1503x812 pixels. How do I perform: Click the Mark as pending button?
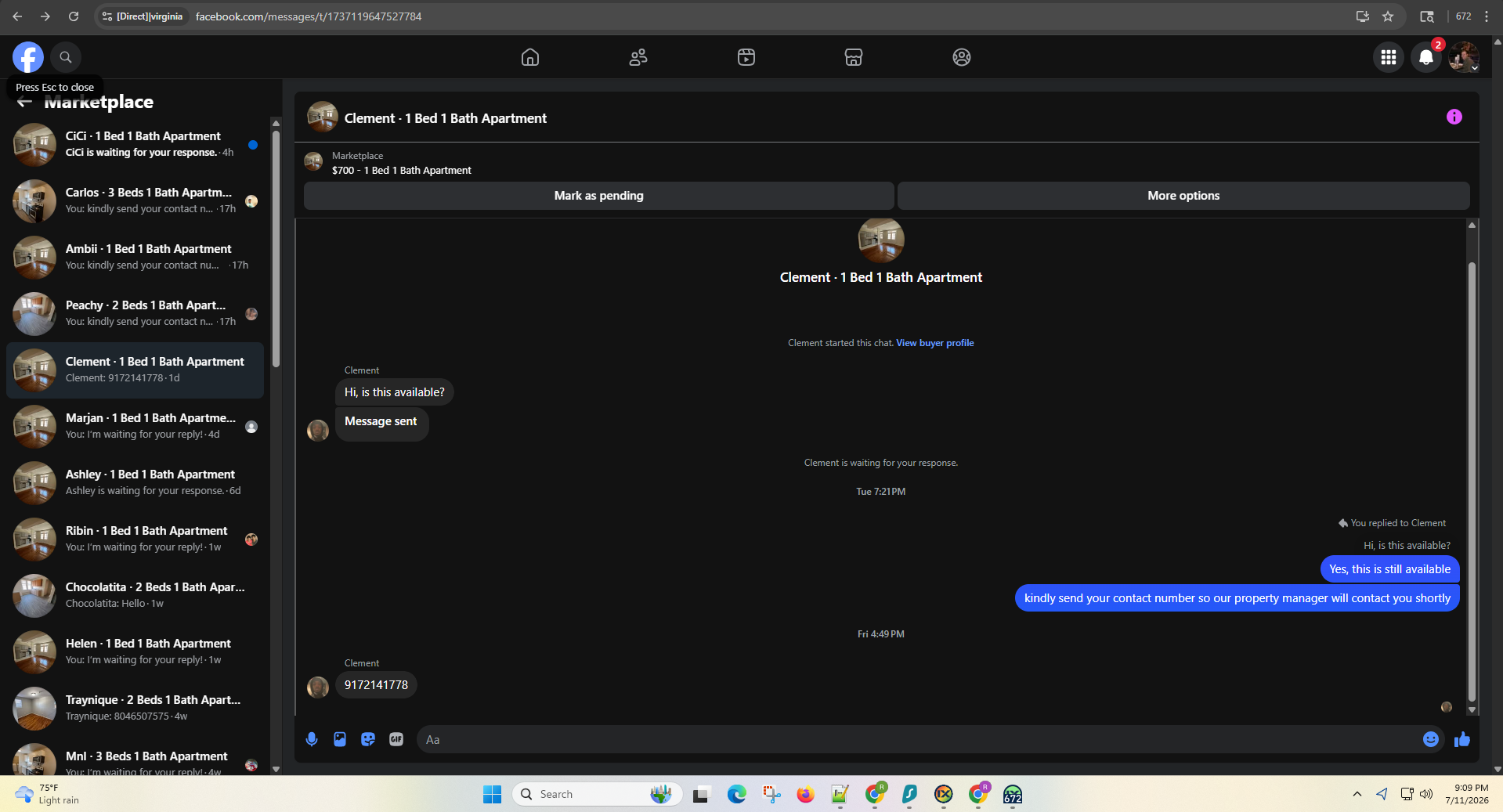tap(599, 196)
